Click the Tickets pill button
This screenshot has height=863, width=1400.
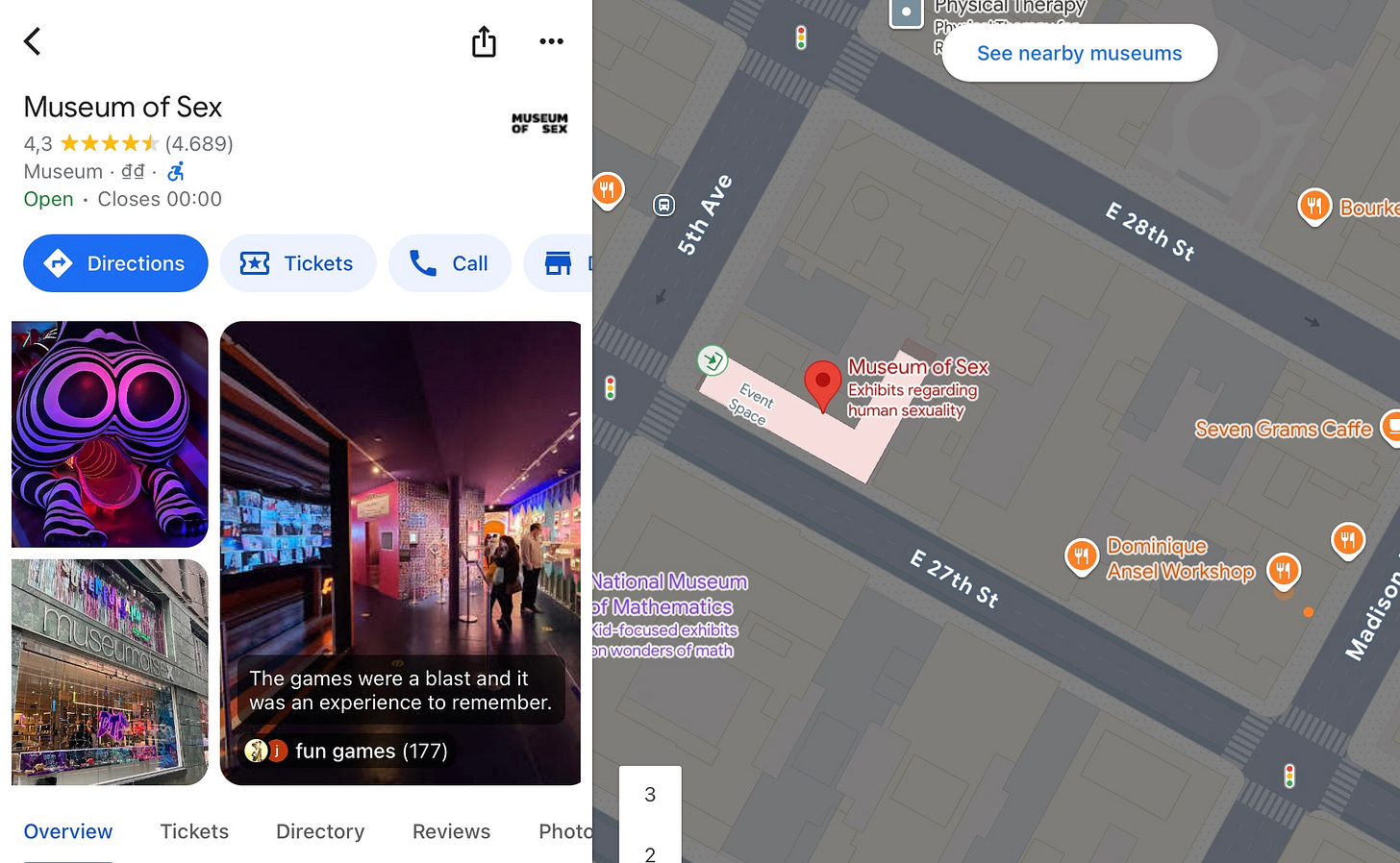[x=298, y=263]
